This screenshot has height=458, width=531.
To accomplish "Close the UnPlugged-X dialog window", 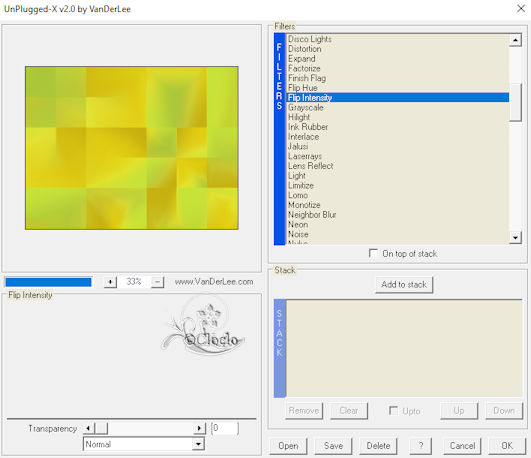I will [x=521, y=8].
